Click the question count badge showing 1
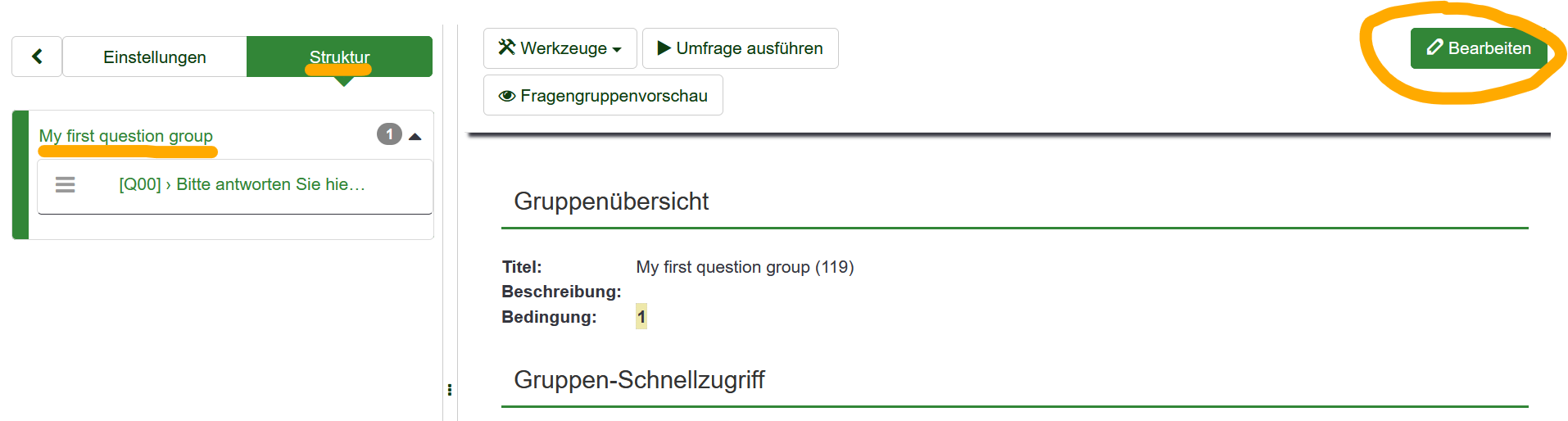Viewport: 1568px width, 421px height. (389, 134)
